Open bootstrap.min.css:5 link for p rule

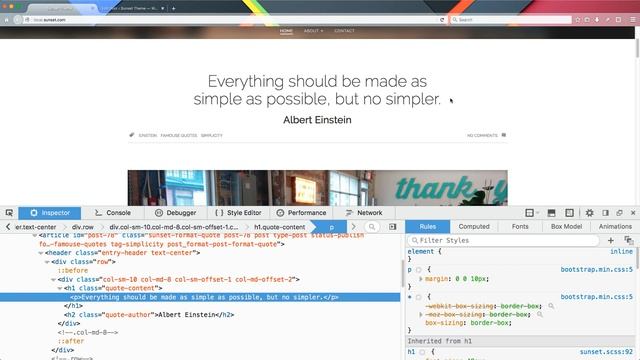tap(596, 269)
